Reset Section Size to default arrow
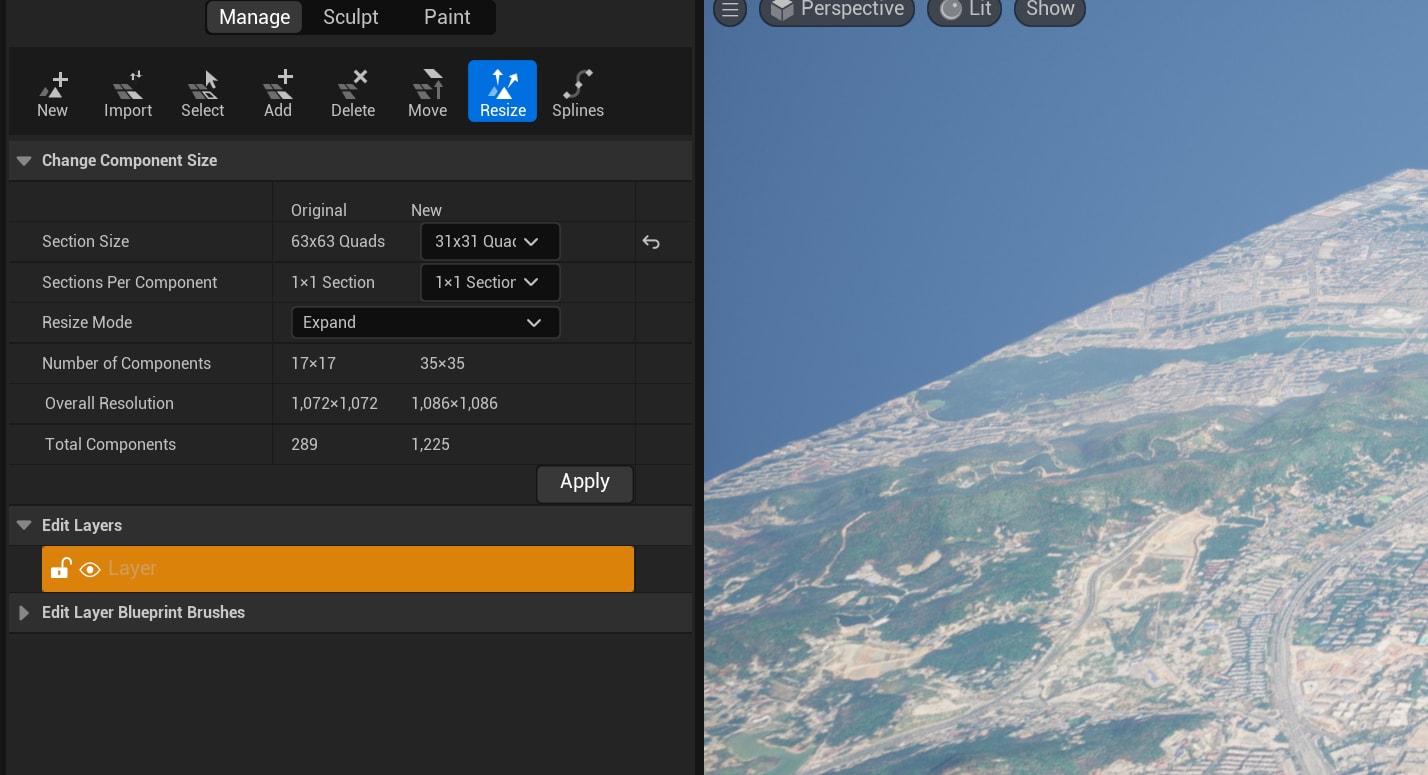This screenshot has width=1428, height=775. [x=651, y=242]
